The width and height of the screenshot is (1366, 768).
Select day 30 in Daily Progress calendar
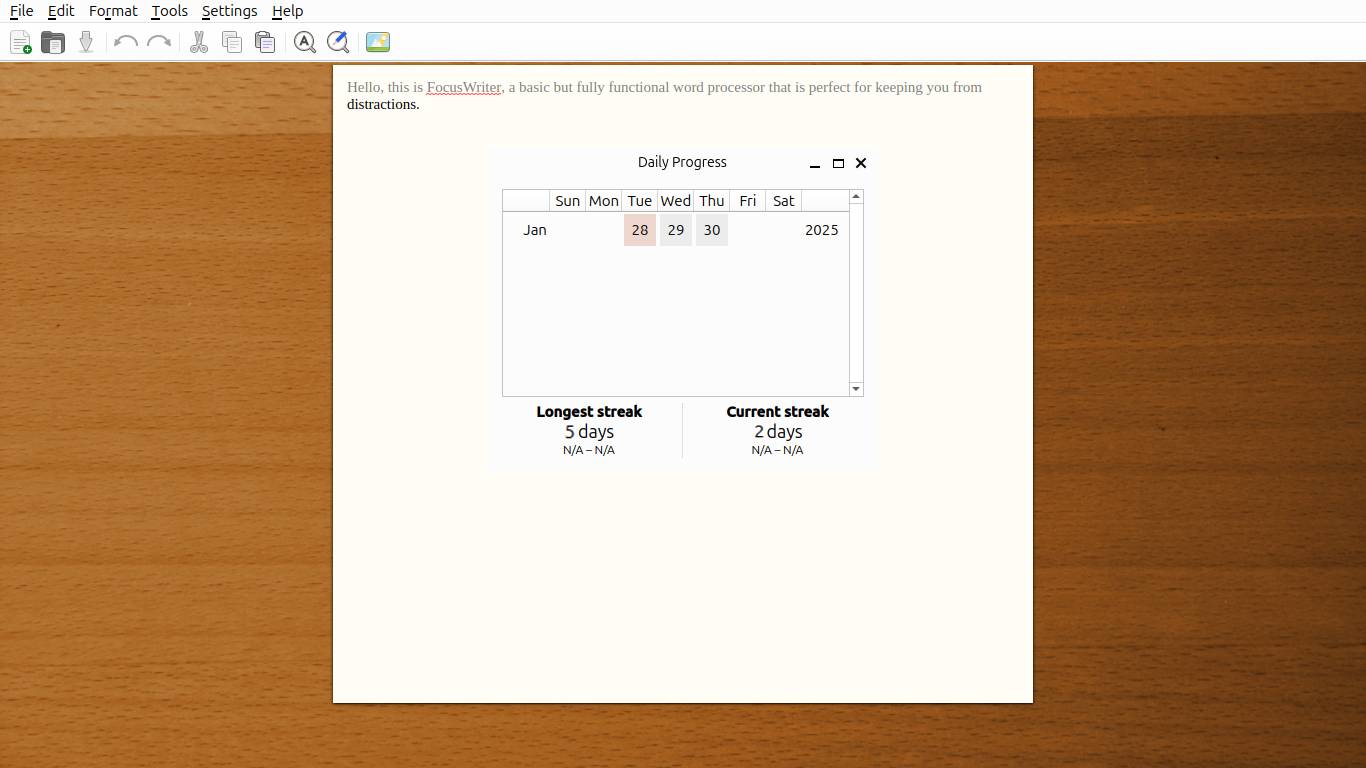pyautogui.click(x=712, y=230)
